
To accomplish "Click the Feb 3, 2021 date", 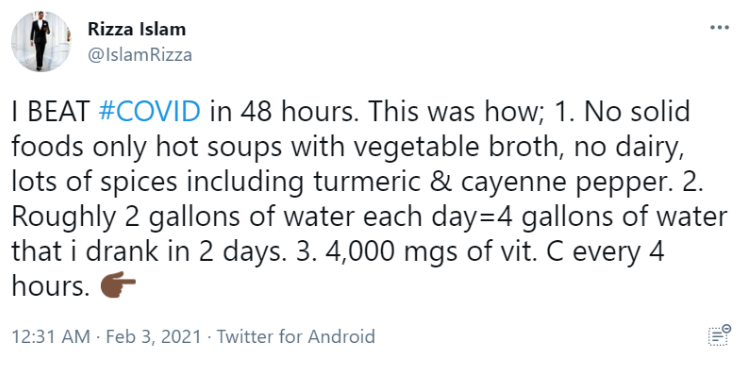I will point(153,337).
